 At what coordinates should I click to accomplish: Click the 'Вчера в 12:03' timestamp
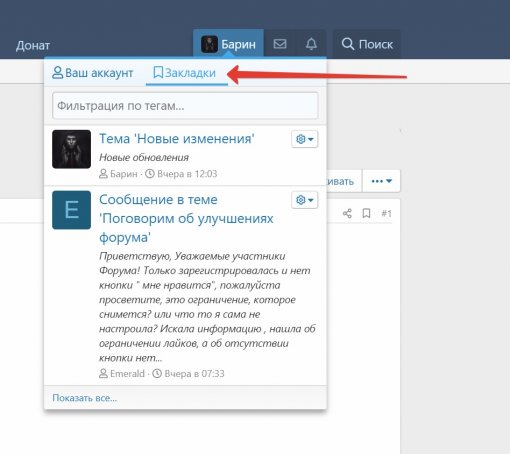[187, 174]
